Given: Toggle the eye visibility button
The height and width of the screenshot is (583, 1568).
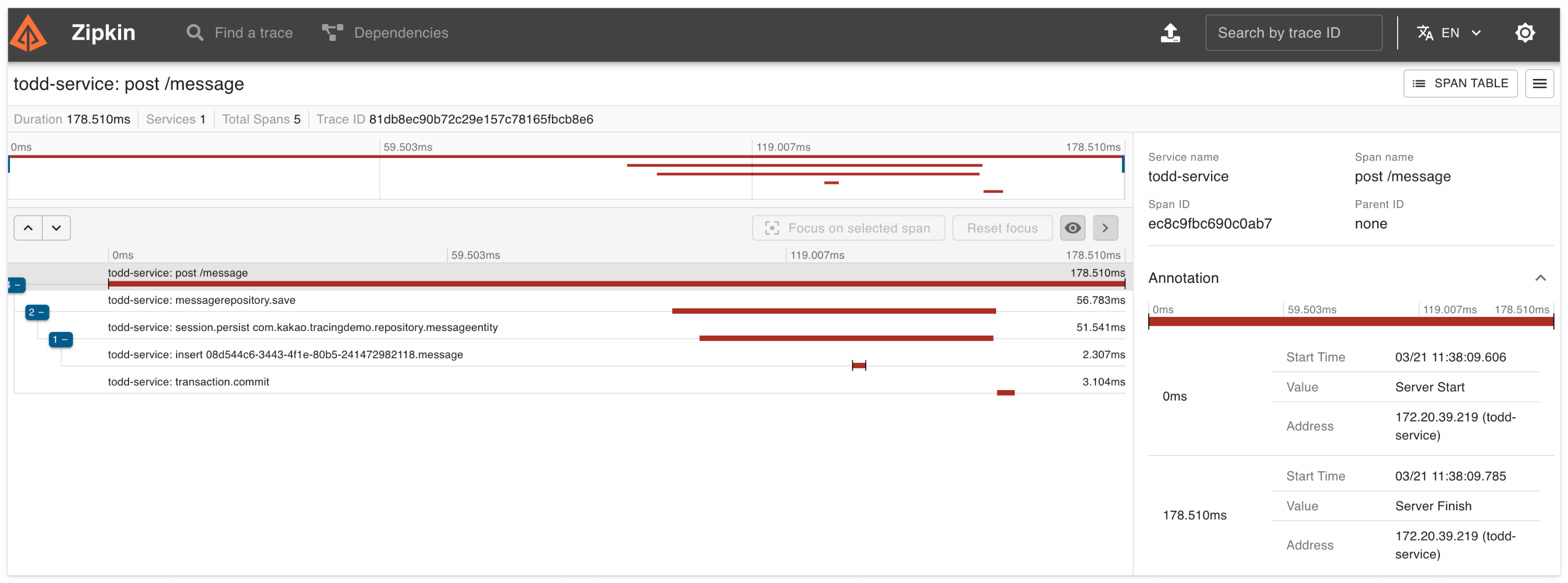Looking at the screenshot, I should point(1072,228).
